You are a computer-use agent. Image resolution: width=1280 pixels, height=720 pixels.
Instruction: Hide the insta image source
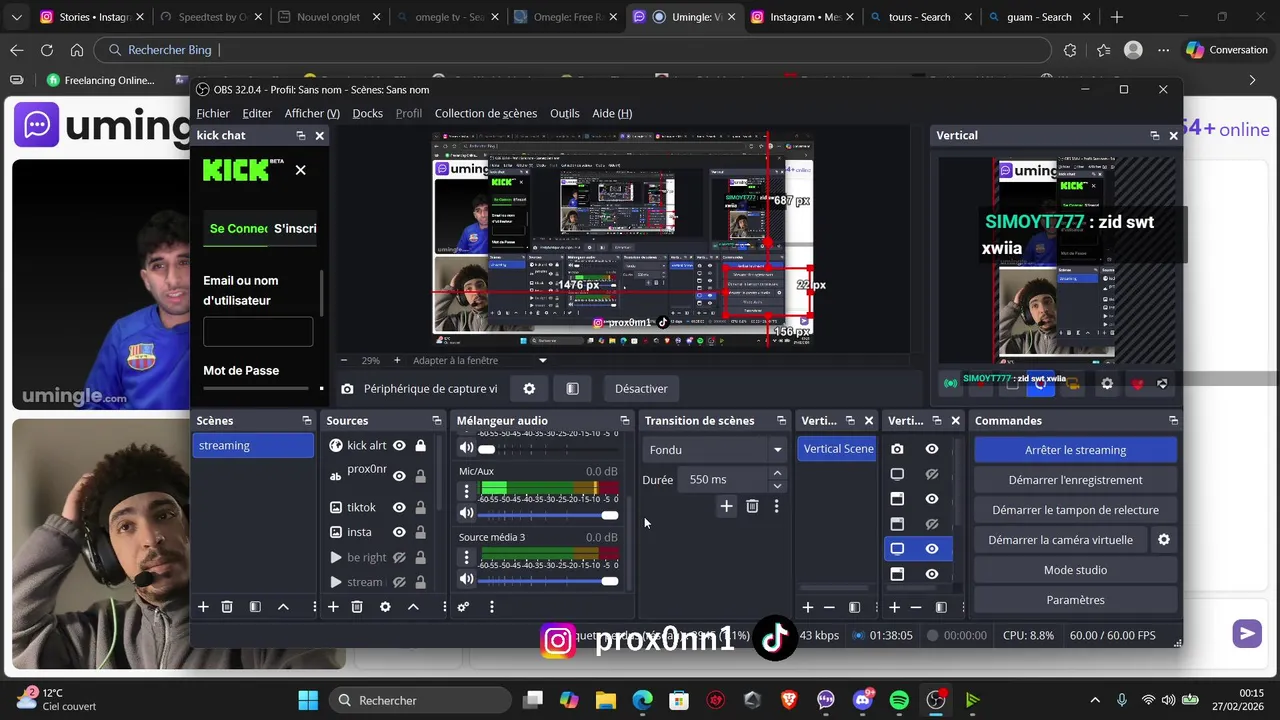(x=399, y=533)
